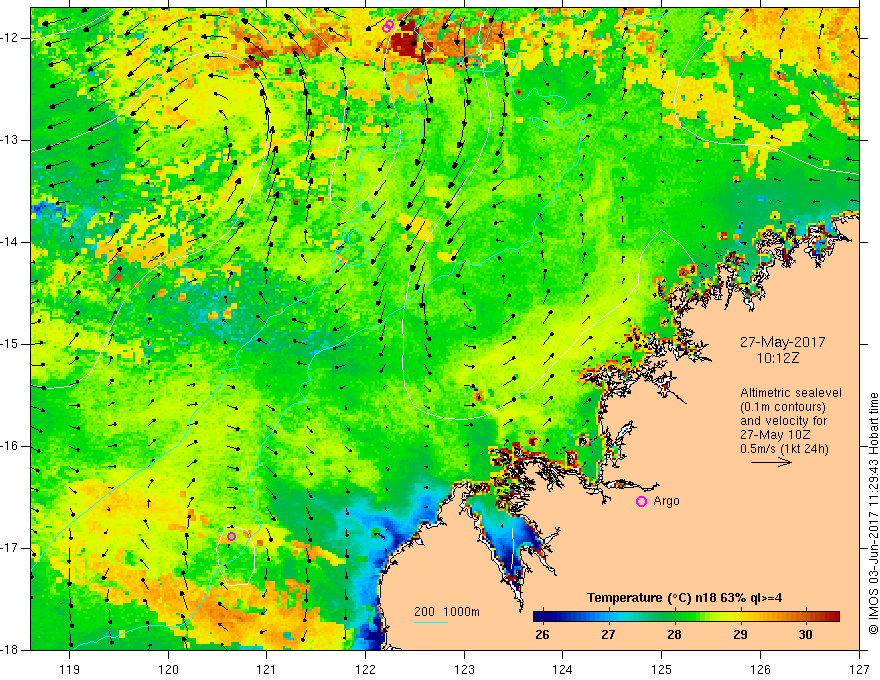Click the Altimetric sealevel legend text
The height and width of the screenshot is (680, 880).
pos(791,393)
